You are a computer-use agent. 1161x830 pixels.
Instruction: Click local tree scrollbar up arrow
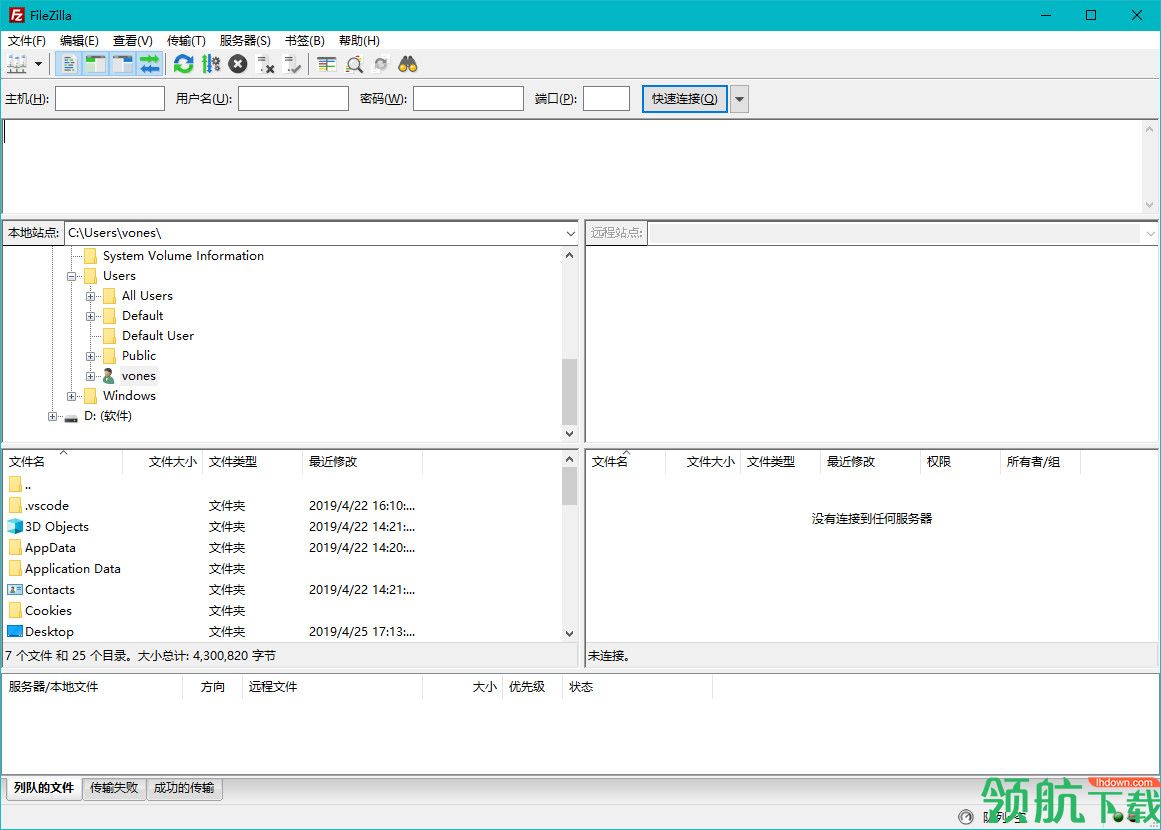pyautogui.click(x=569, y=255)
